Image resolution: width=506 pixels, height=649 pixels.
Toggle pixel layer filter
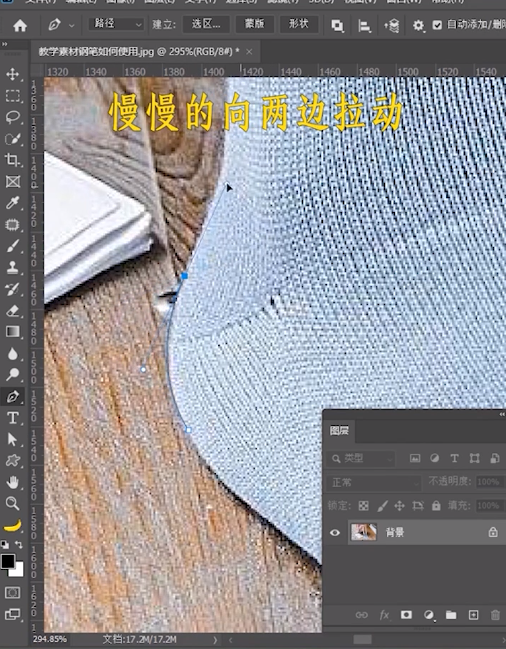tap(415, 458)
